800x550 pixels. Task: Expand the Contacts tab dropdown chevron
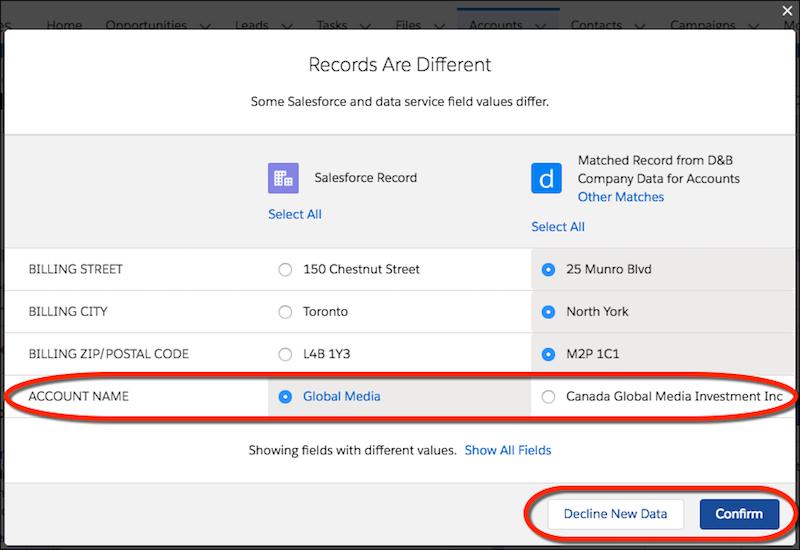click(x=639, y=26)
